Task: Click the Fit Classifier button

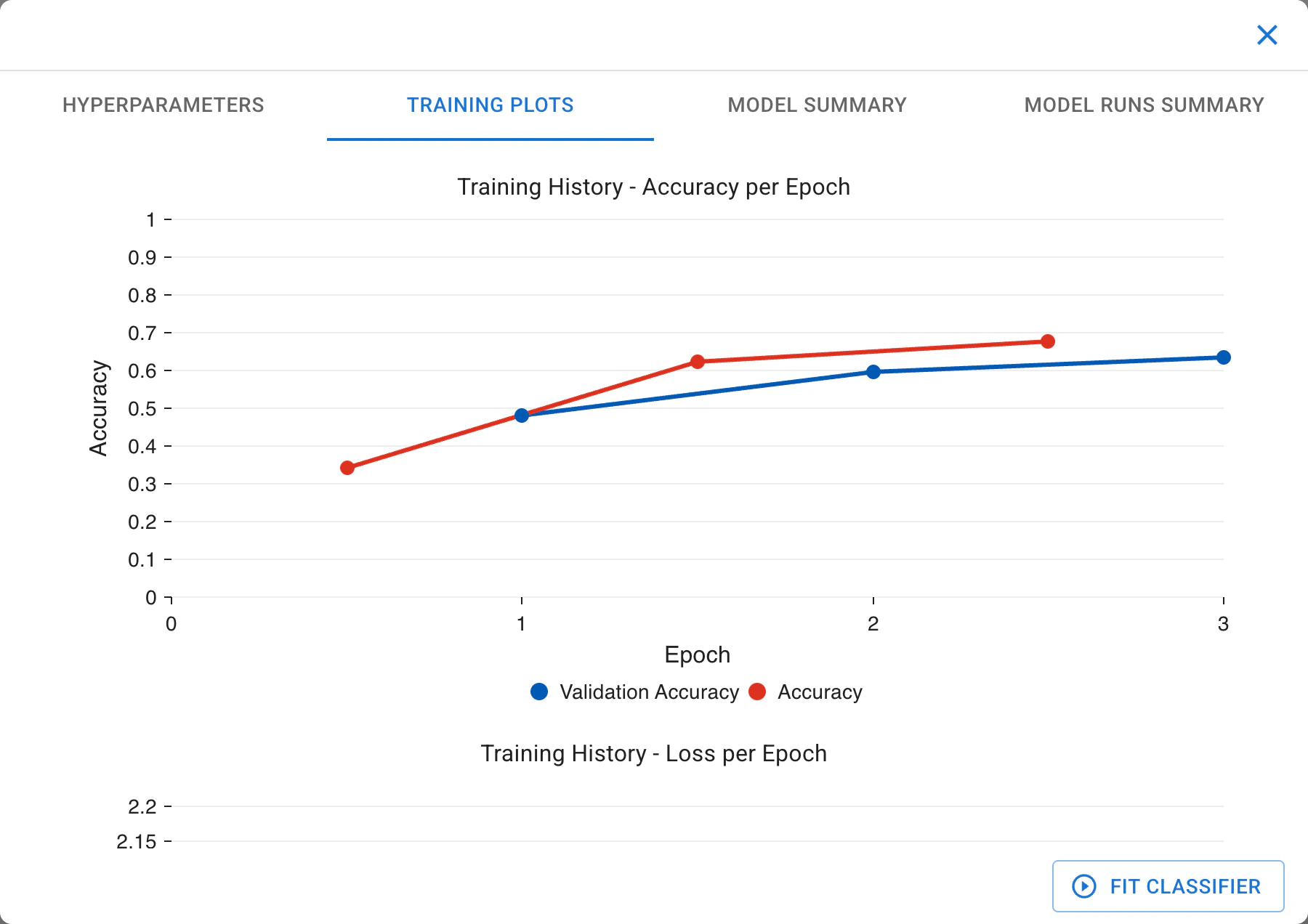Action: (1168, 886)
